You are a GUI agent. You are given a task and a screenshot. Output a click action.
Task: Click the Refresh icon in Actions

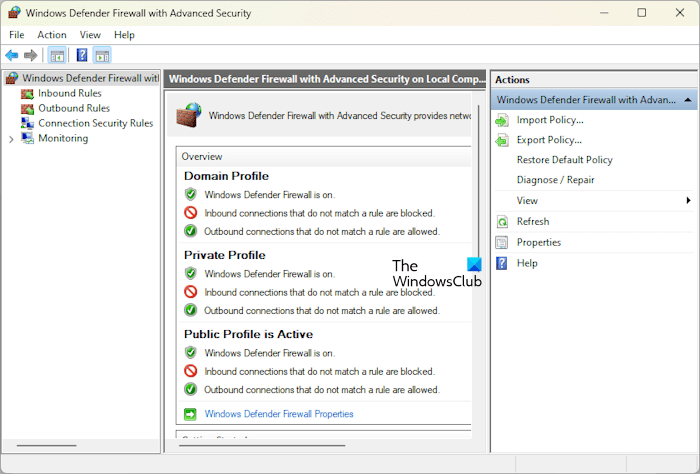(x=502, y=222)
